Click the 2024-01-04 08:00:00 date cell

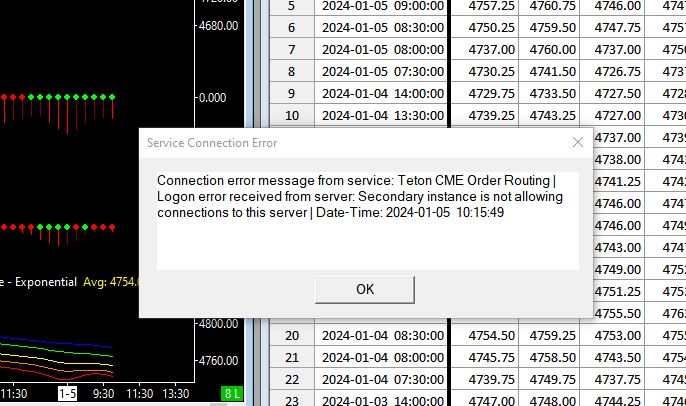[x=382, y=357]
